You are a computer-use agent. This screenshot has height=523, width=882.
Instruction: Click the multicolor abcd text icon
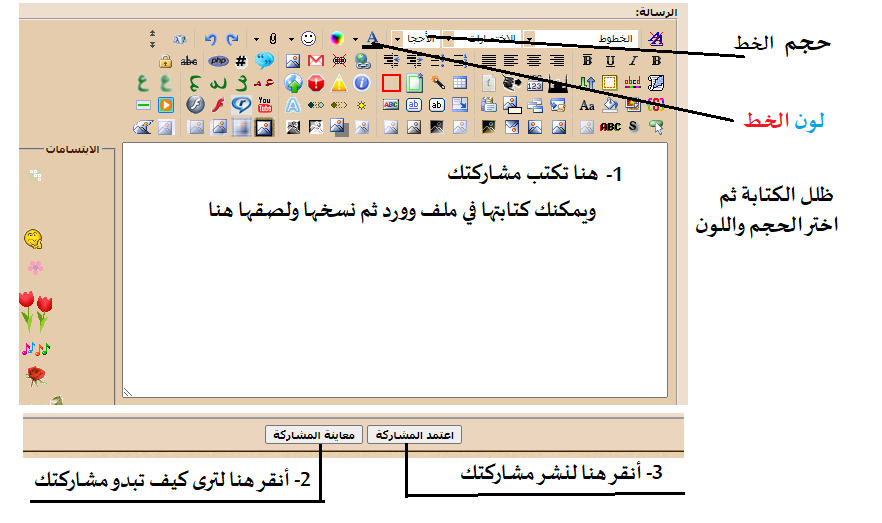click(633, 83)
